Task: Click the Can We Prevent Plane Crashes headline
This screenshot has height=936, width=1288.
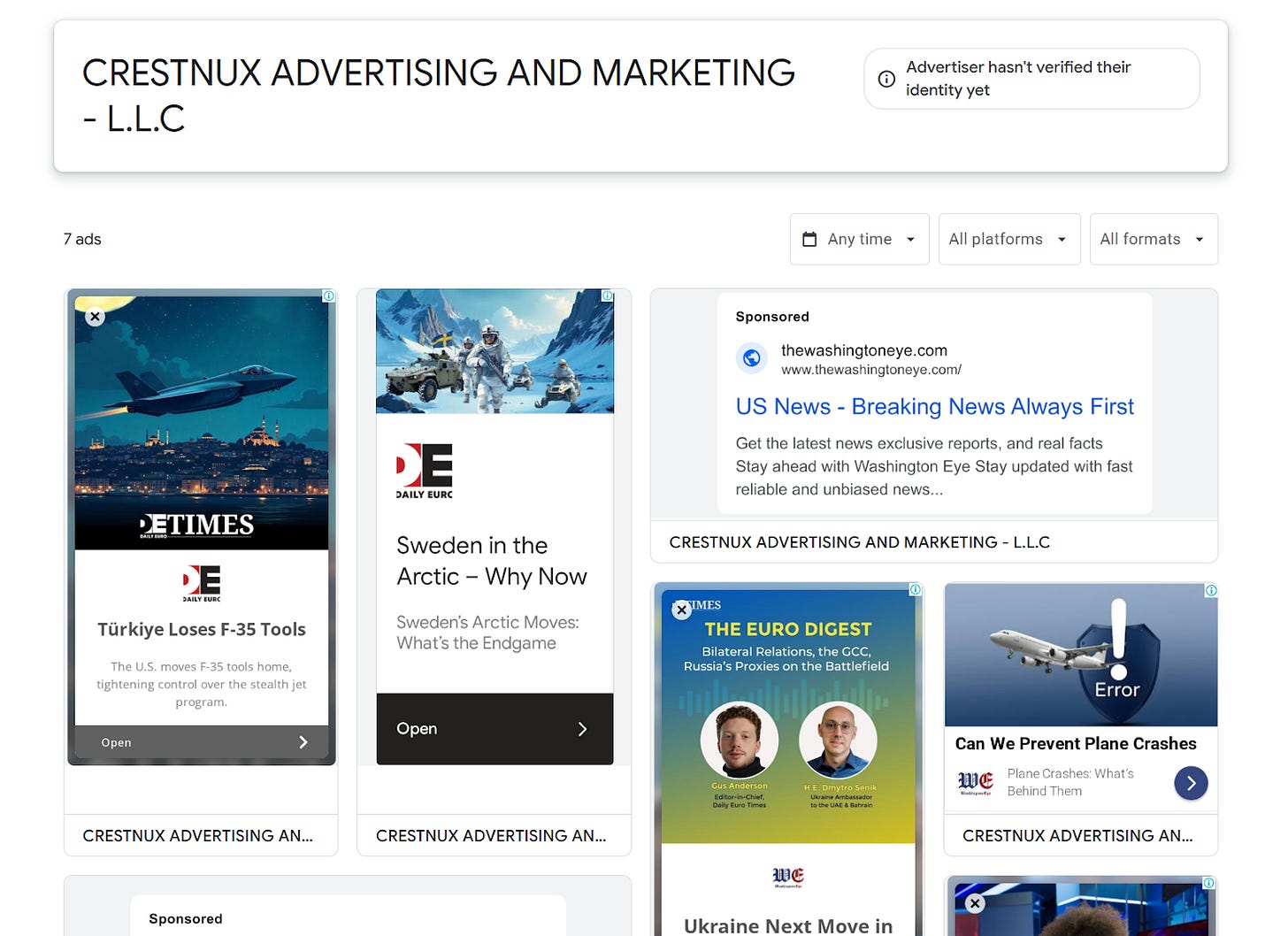Action: pos(1076,744)
